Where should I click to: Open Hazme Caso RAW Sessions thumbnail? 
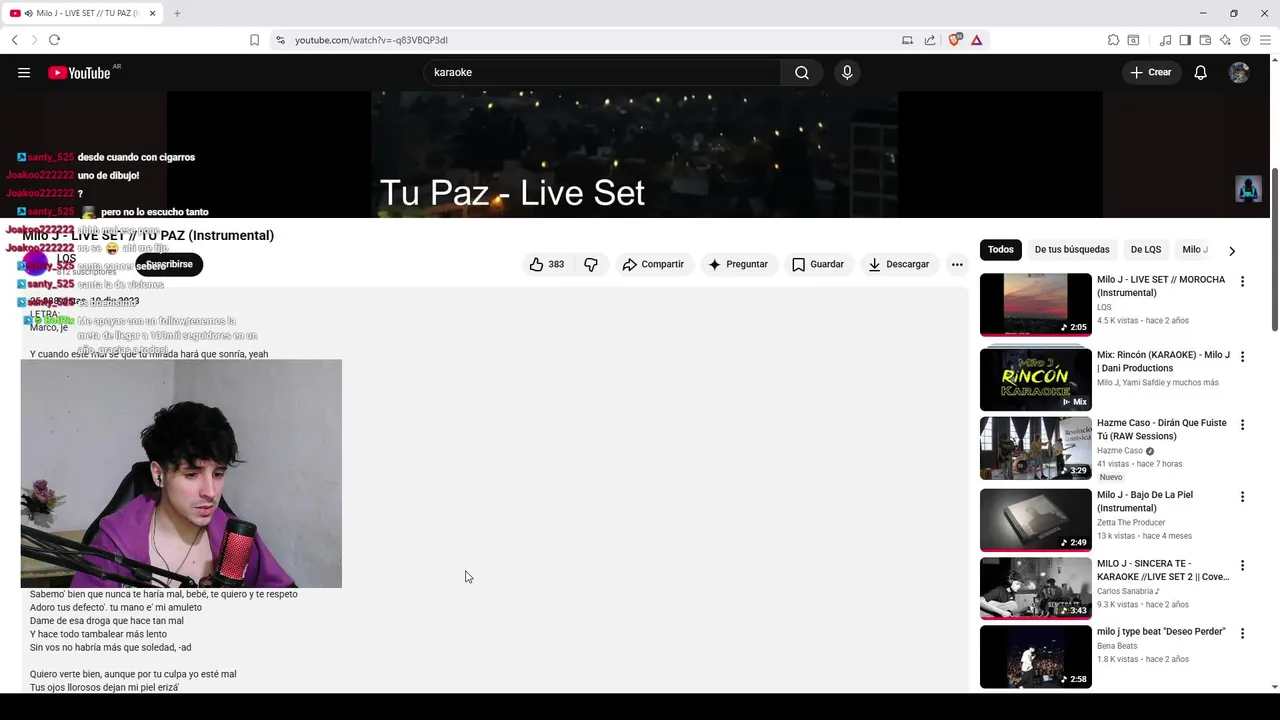pyautogui.click(x=1036, y=448)
